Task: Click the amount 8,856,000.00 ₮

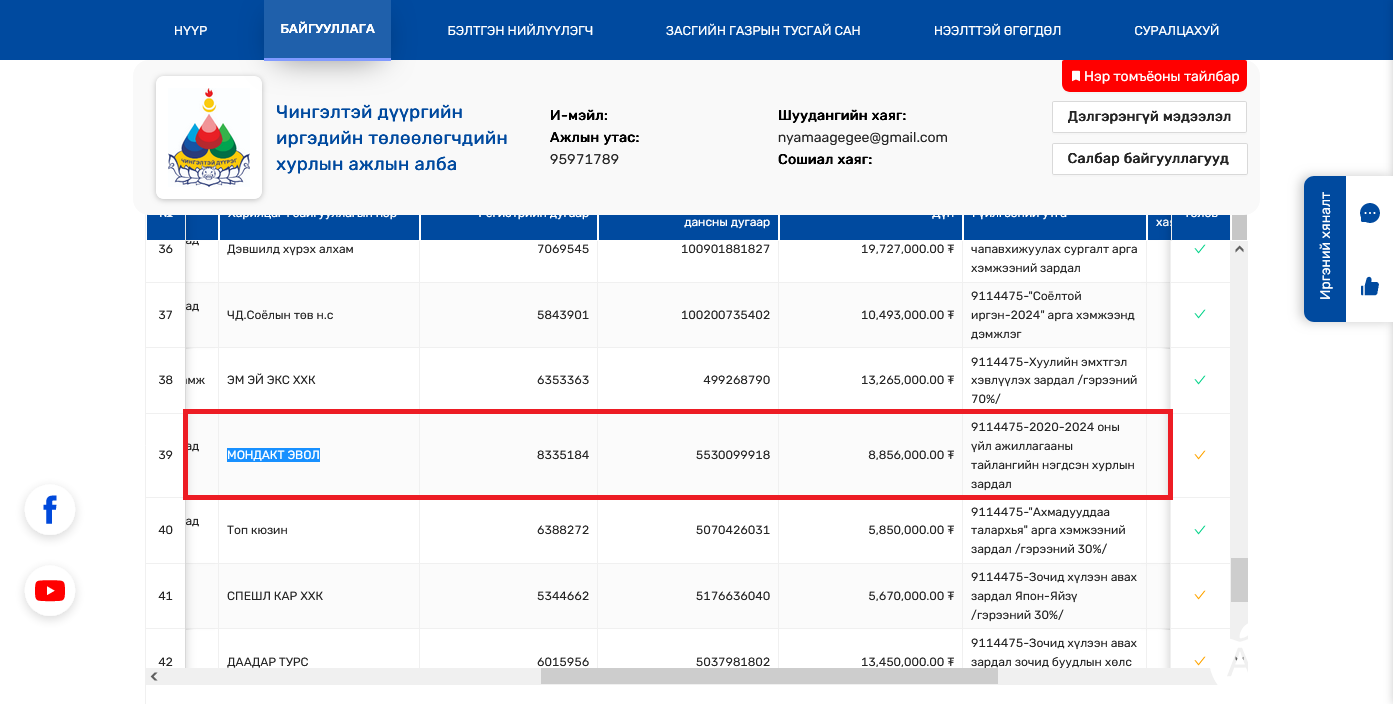Action: (911, 455)
